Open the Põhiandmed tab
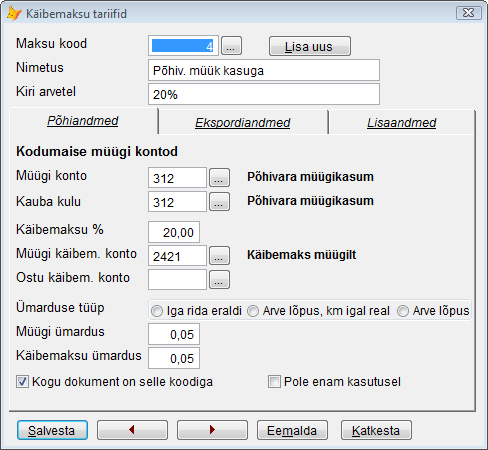The image size is (488, 450). (x=83, y=120)
